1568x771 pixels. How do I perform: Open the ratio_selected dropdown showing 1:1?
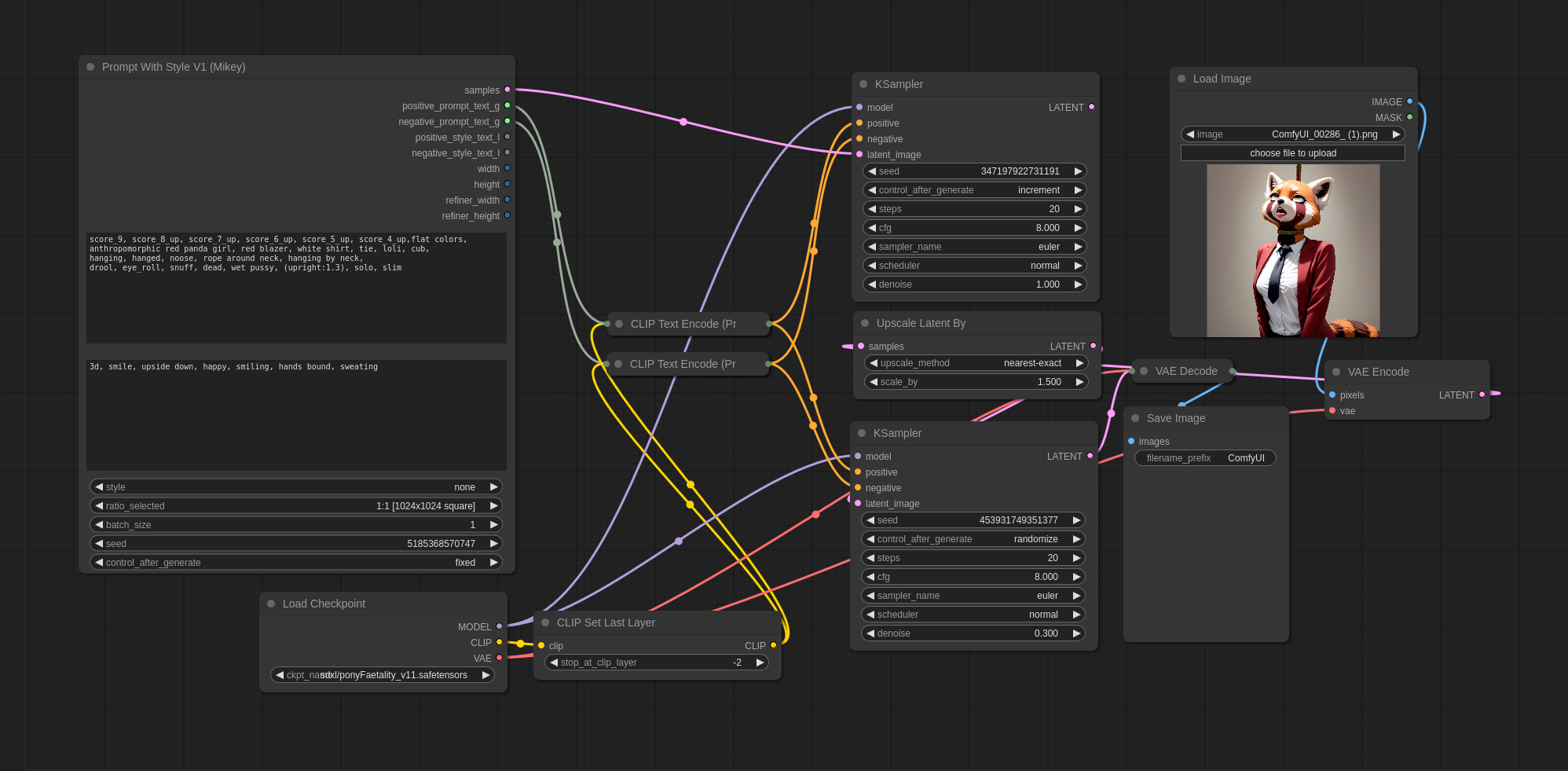point(296,506)
